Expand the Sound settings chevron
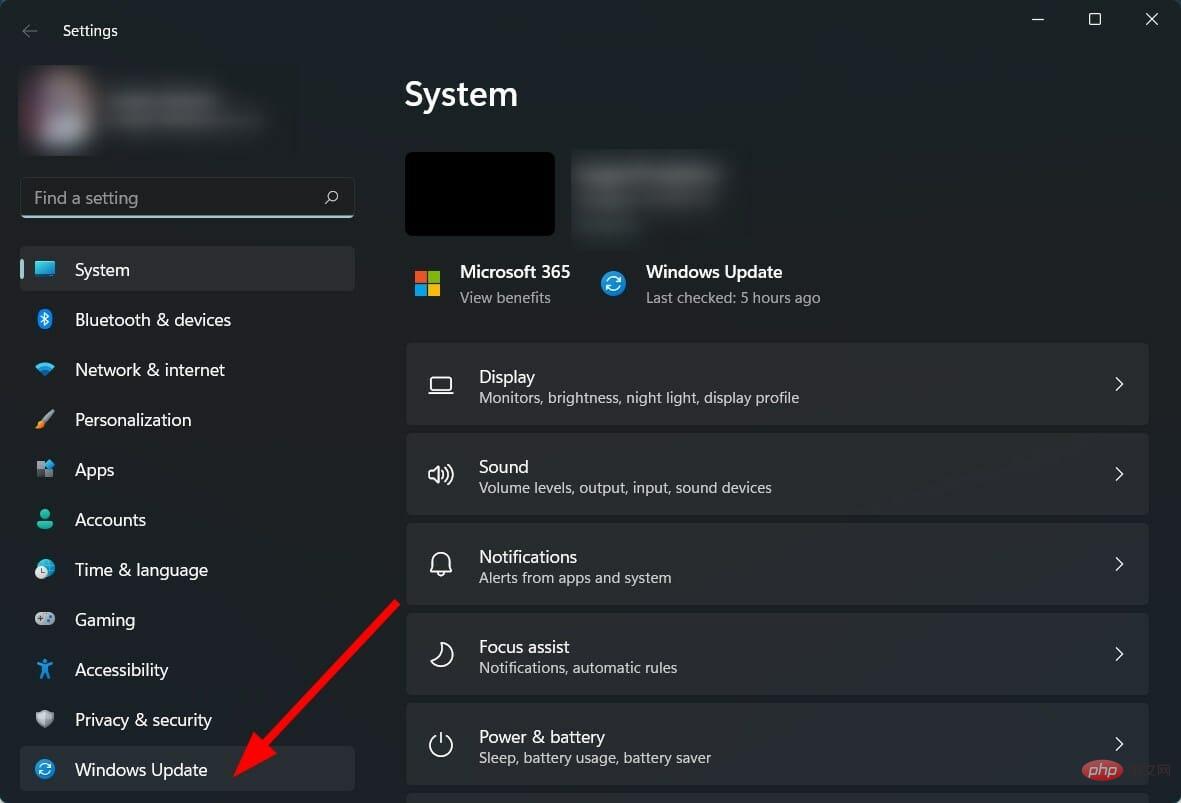The image size is (1181, 803). [x=1119, y=474]
